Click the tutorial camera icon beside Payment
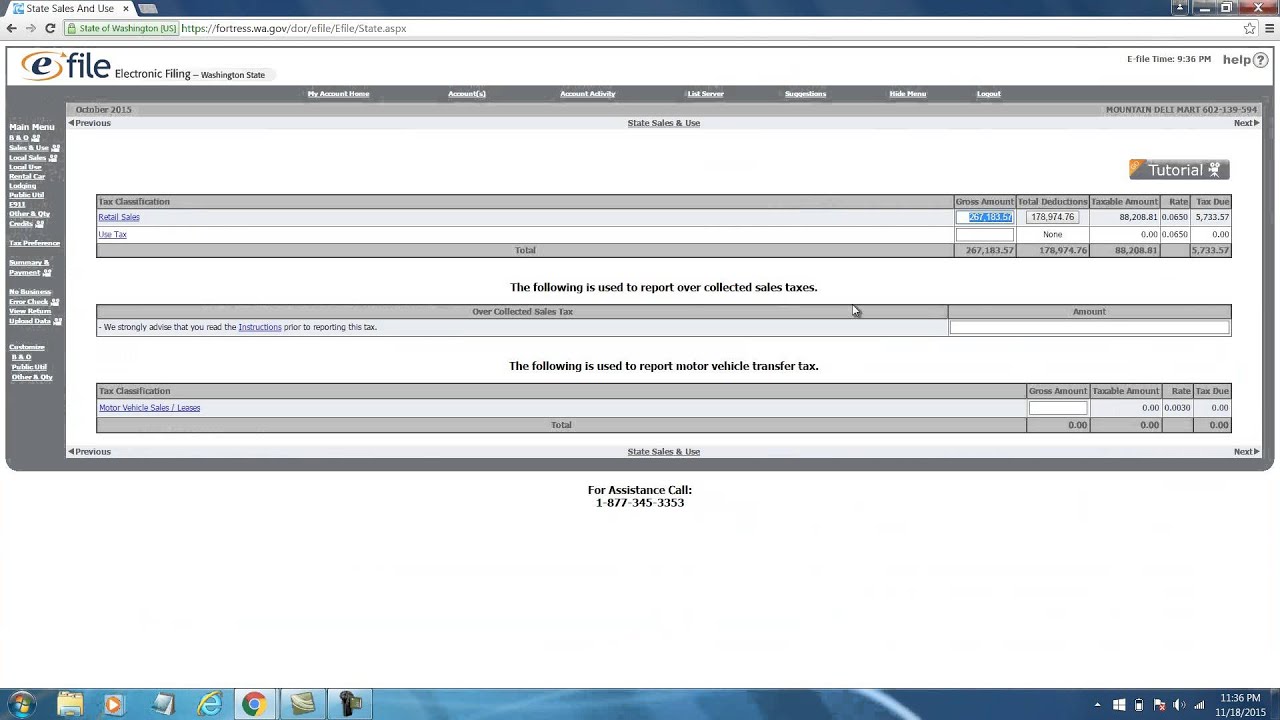Screen dimensions: 1280x720 (47, 272)
